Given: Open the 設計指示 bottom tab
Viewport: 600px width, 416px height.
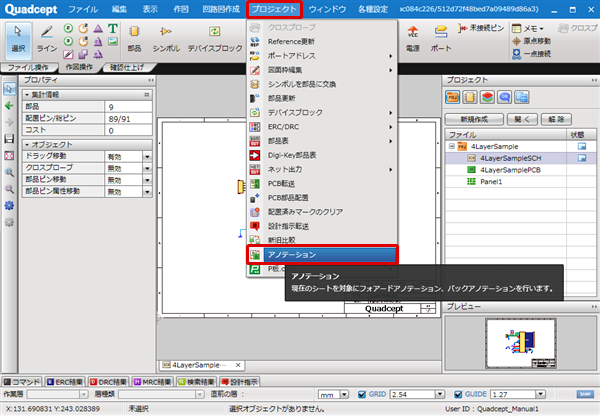Looking at the screenshot, I should tap(240, 382).
